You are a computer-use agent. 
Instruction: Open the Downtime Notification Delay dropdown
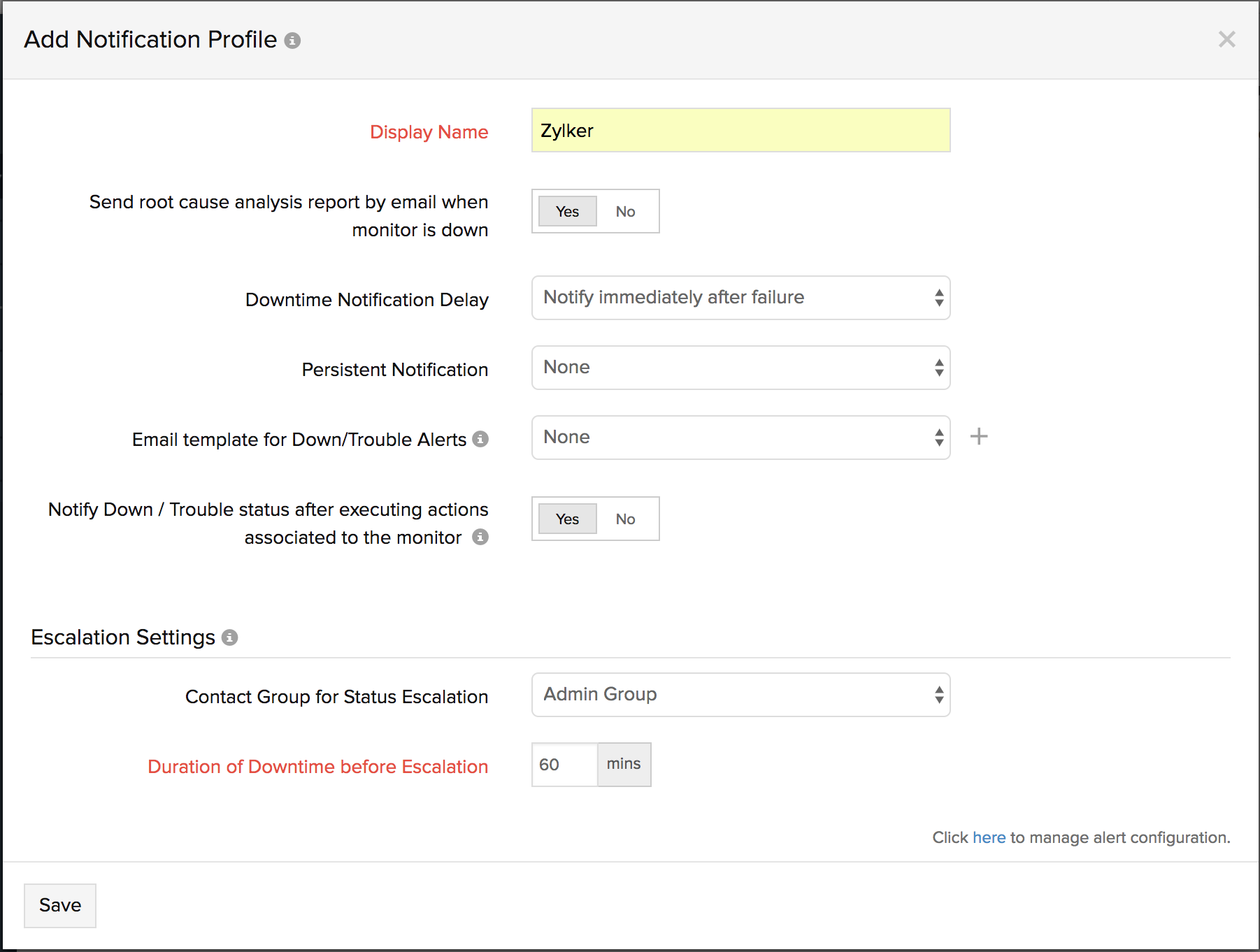tap(740, 298)
